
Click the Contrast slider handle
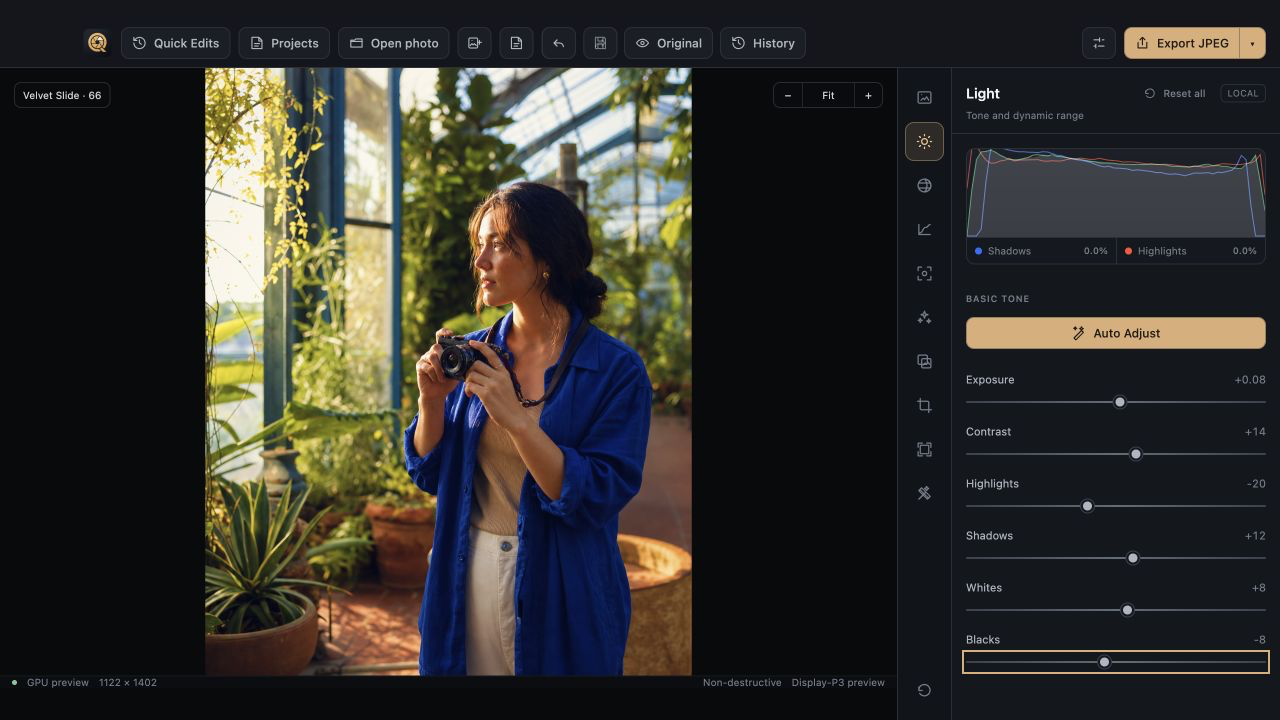tap(1136, 454)
